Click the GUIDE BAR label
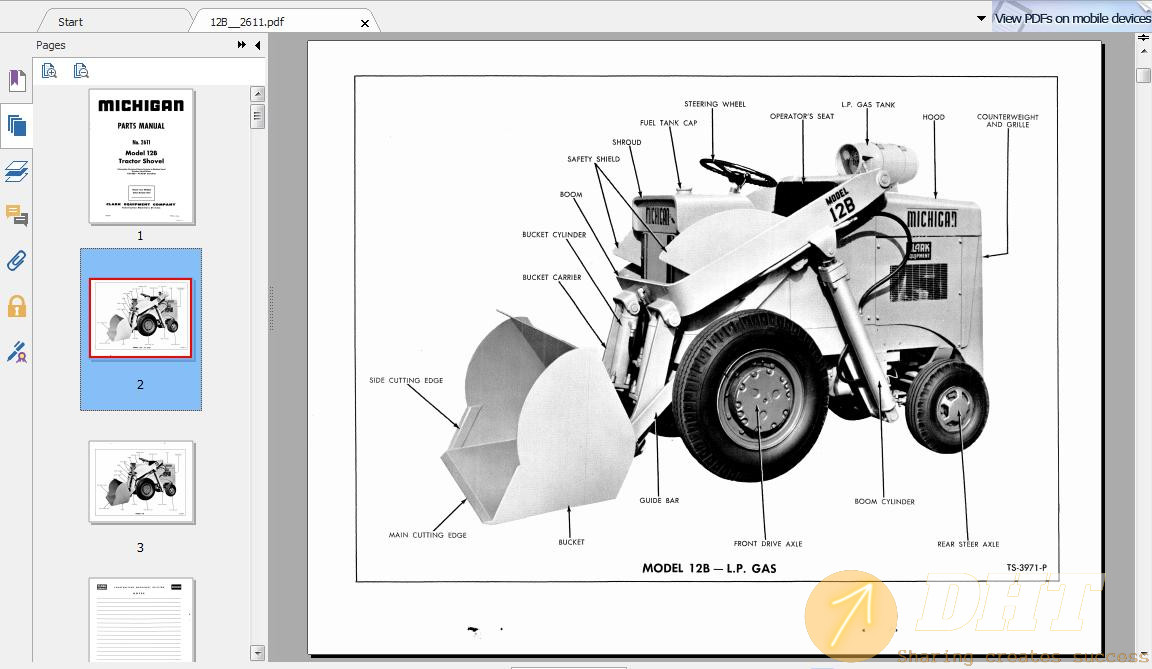 pos(659,501)
